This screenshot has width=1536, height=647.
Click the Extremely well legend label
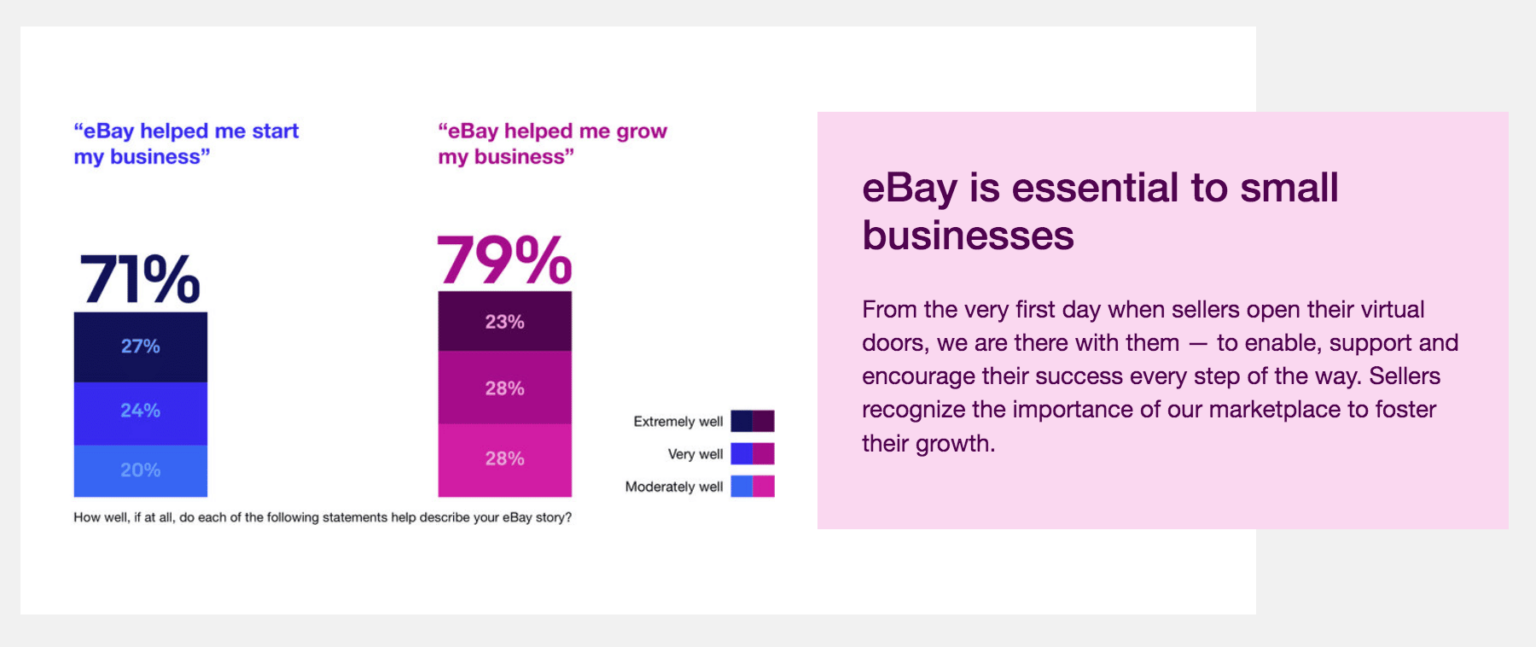coord(678,422)
